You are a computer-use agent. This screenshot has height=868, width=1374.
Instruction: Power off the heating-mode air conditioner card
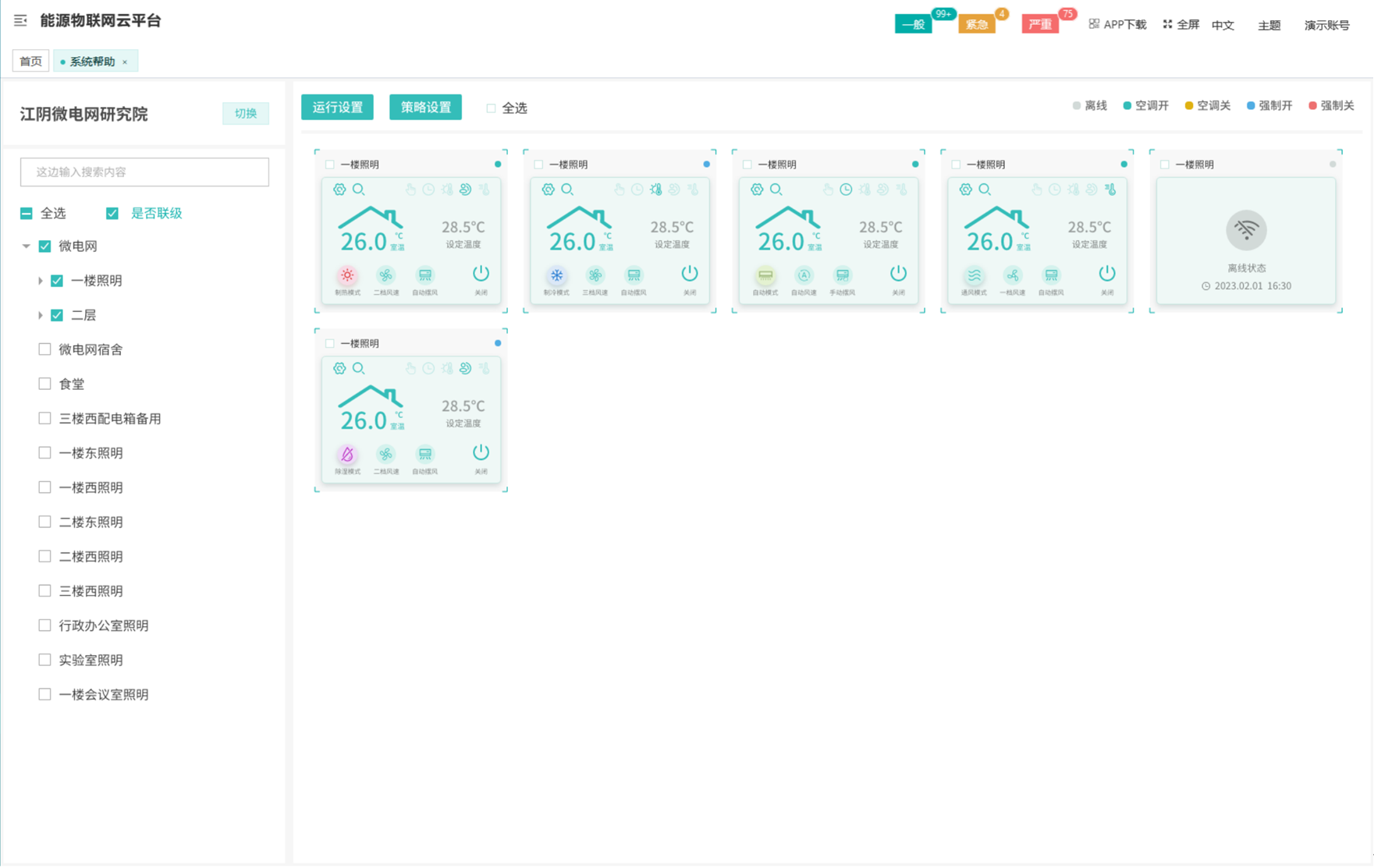tap(481, 274)
